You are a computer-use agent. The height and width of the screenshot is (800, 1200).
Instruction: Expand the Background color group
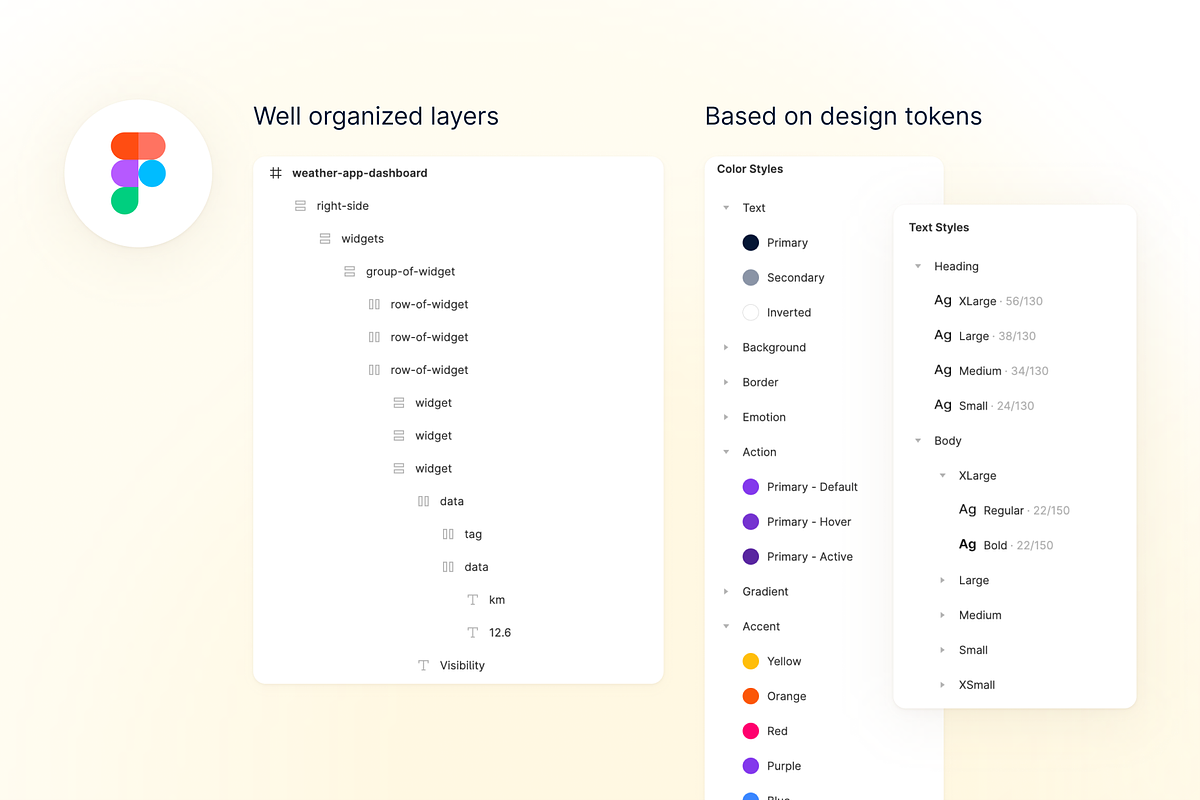[726, 348]
